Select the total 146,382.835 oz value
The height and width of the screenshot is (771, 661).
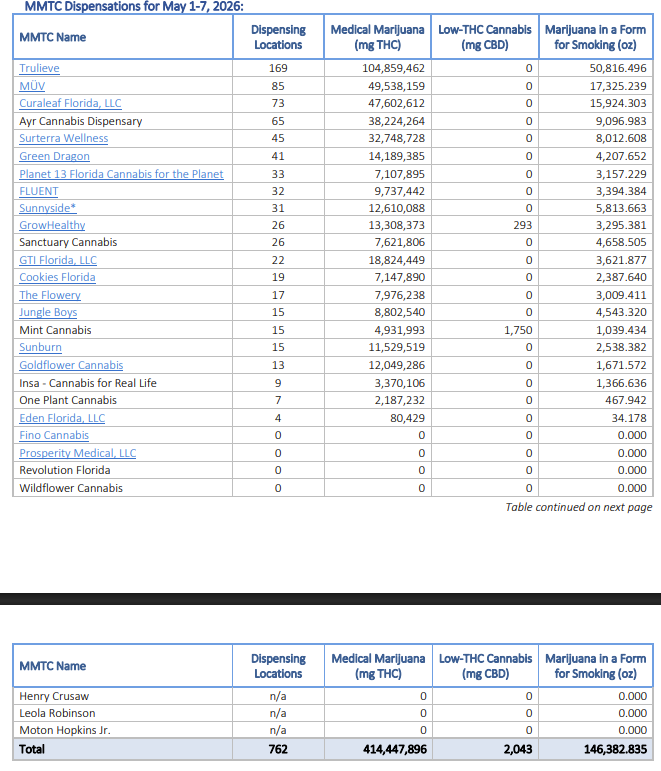(x=615, y=749)
